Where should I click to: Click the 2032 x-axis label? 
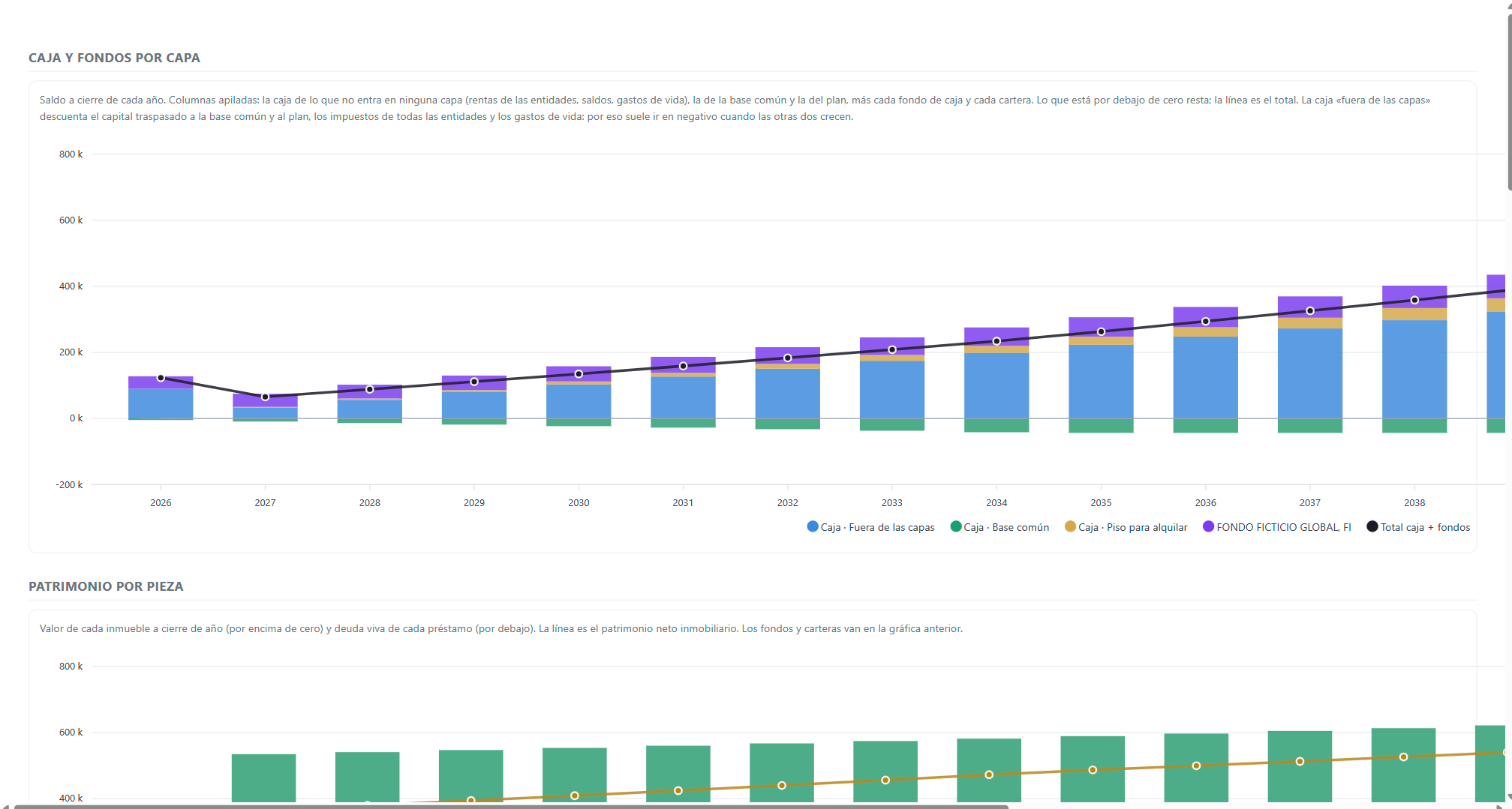788,503
